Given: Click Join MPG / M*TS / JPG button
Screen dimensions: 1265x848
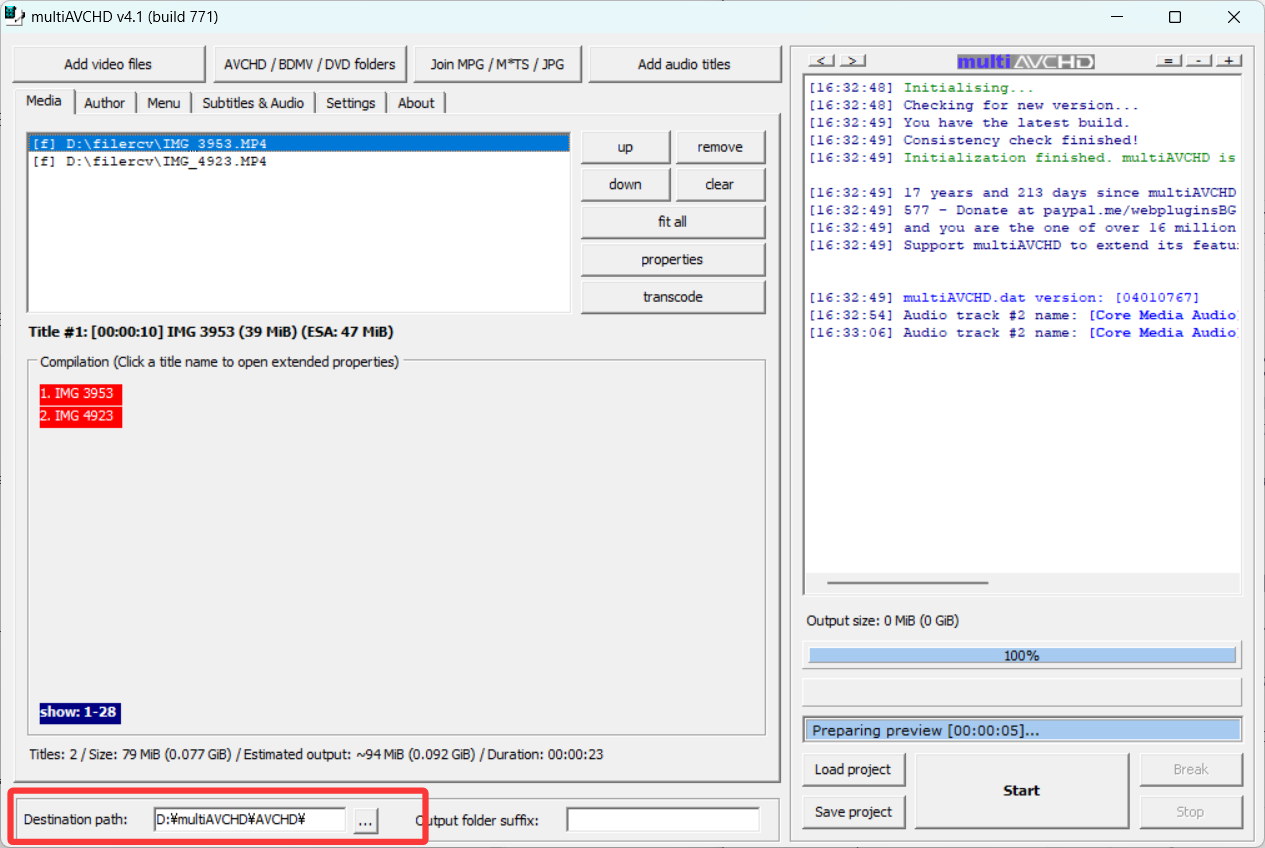Looking at the screenshot, I should (x=497, y=64).
